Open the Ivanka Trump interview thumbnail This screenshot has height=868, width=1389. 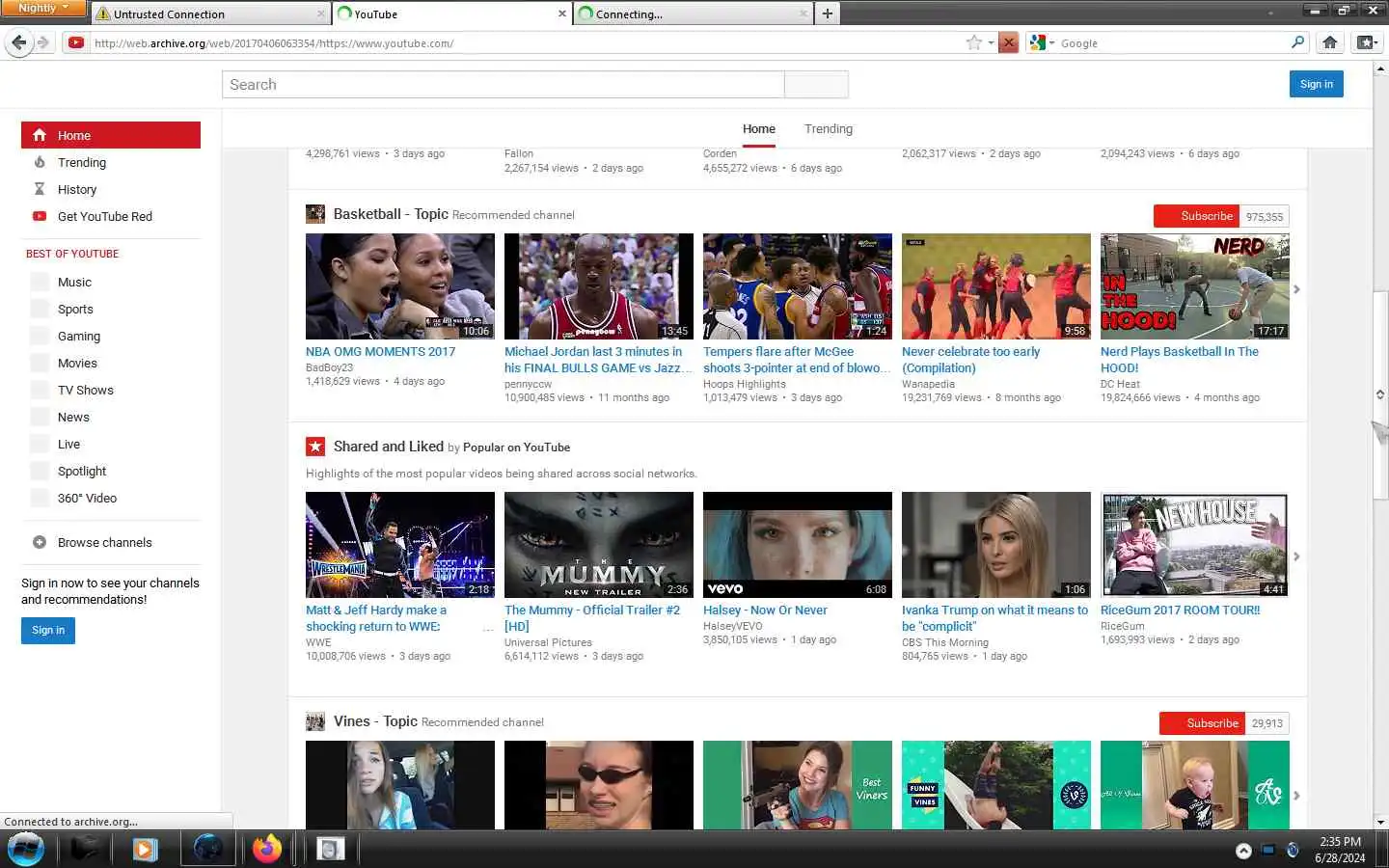click(x=996, y=545)
